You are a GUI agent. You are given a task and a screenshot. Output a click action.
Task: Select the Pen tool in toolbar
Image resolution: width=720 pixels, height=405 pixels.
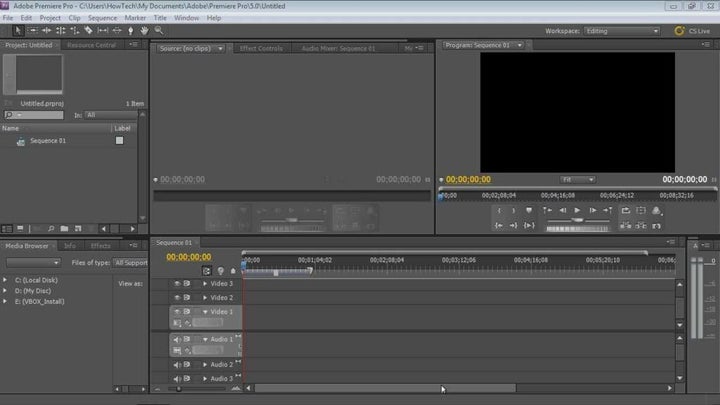[x=130, y=31]
